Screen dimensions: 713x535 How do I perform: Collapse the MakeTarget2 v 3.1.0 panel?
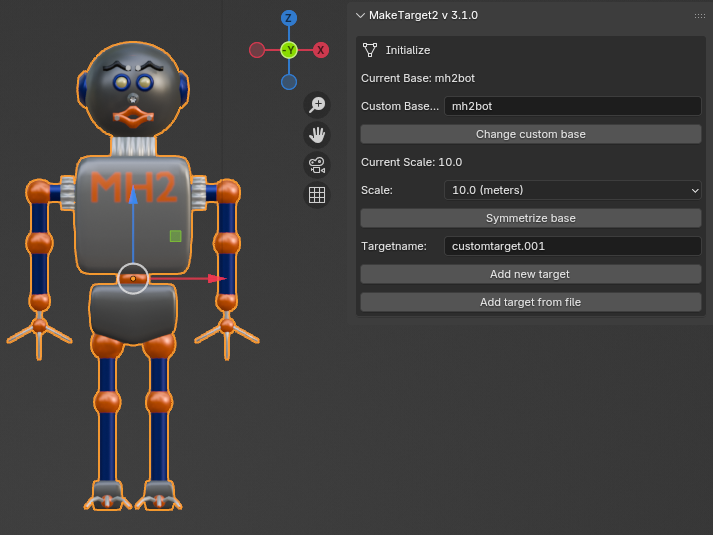pyautogui.click(x=361, y=15)
